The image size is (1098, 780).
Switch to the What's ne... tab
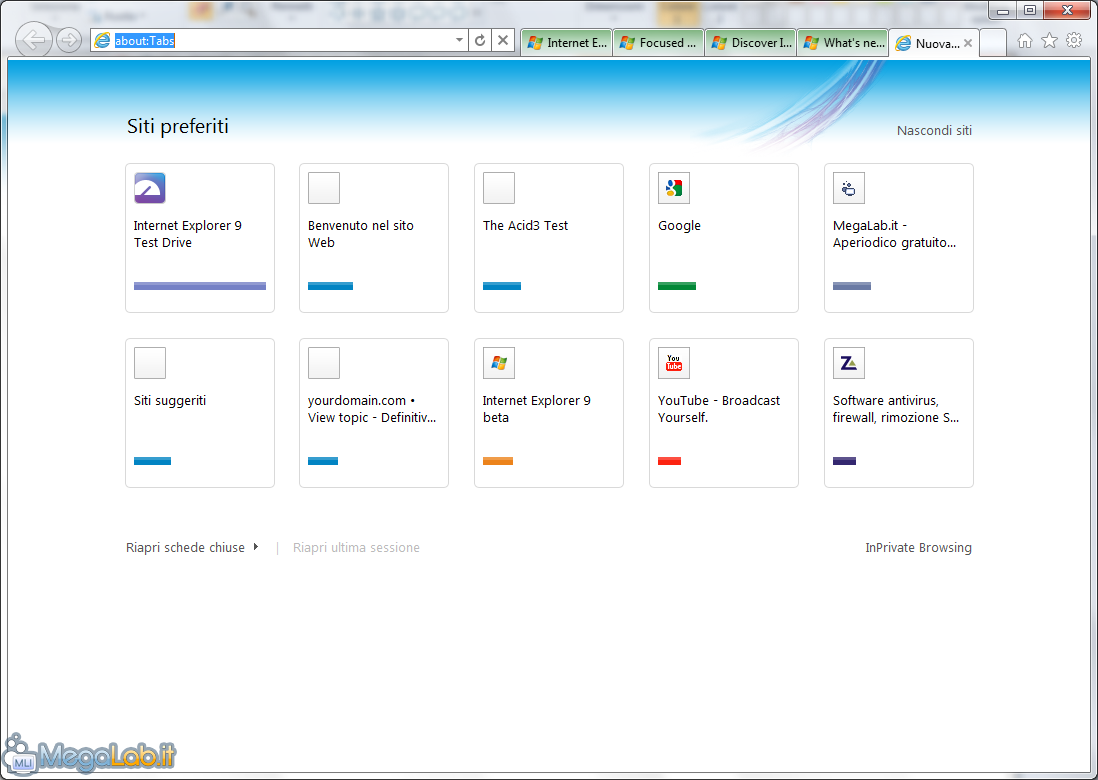(843, 43)
